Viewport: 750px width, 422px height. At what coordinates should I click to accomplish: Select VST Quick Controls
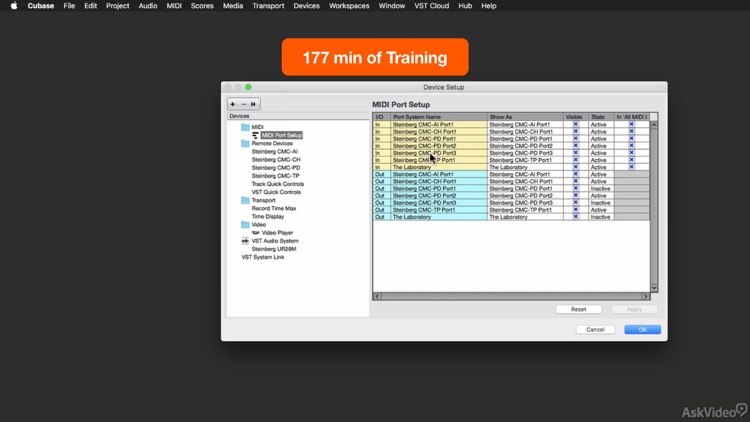pos(276,192)
